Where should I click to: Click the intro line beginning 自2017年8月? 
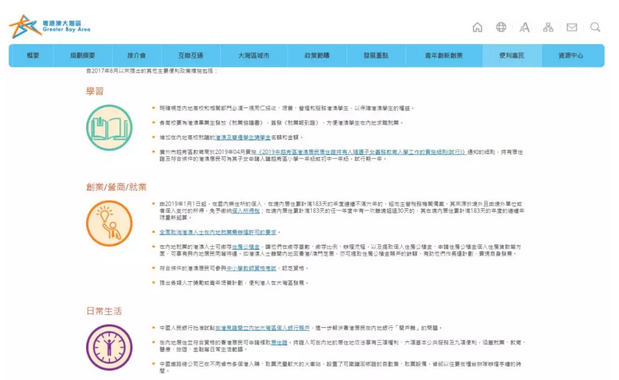pyautogui.click(x=152, y=71)
